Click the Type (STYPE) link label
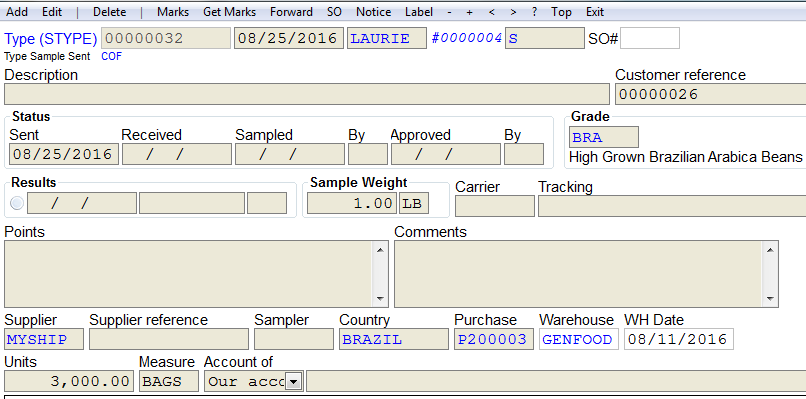 (x=50, y=39)
